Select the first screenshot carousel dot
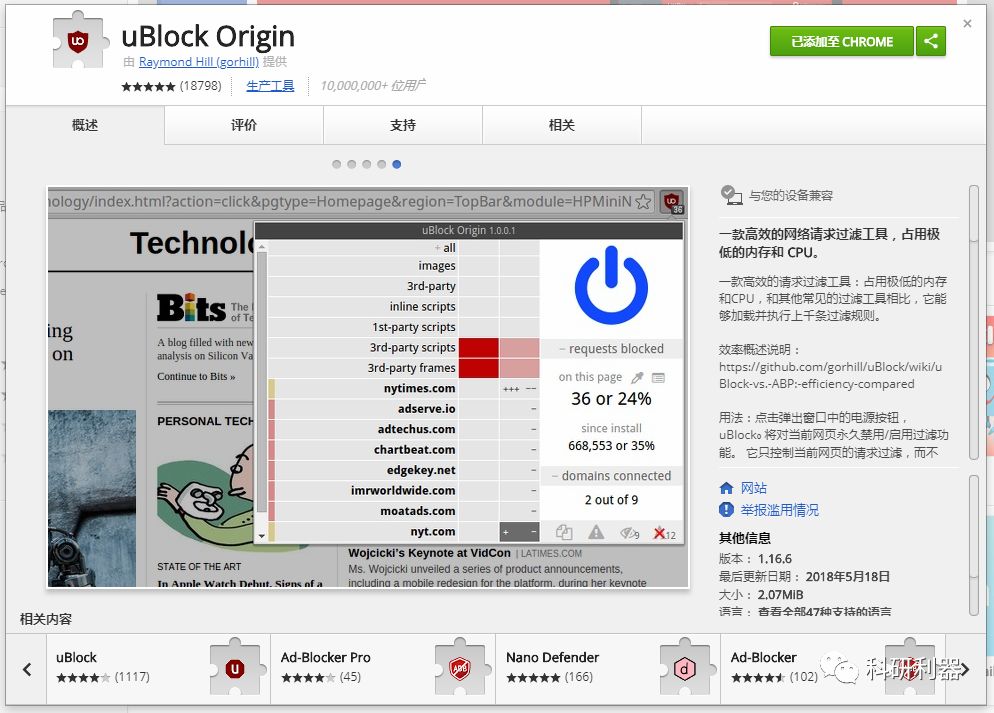This screenshot has width=994, height=713. [337, 164]
